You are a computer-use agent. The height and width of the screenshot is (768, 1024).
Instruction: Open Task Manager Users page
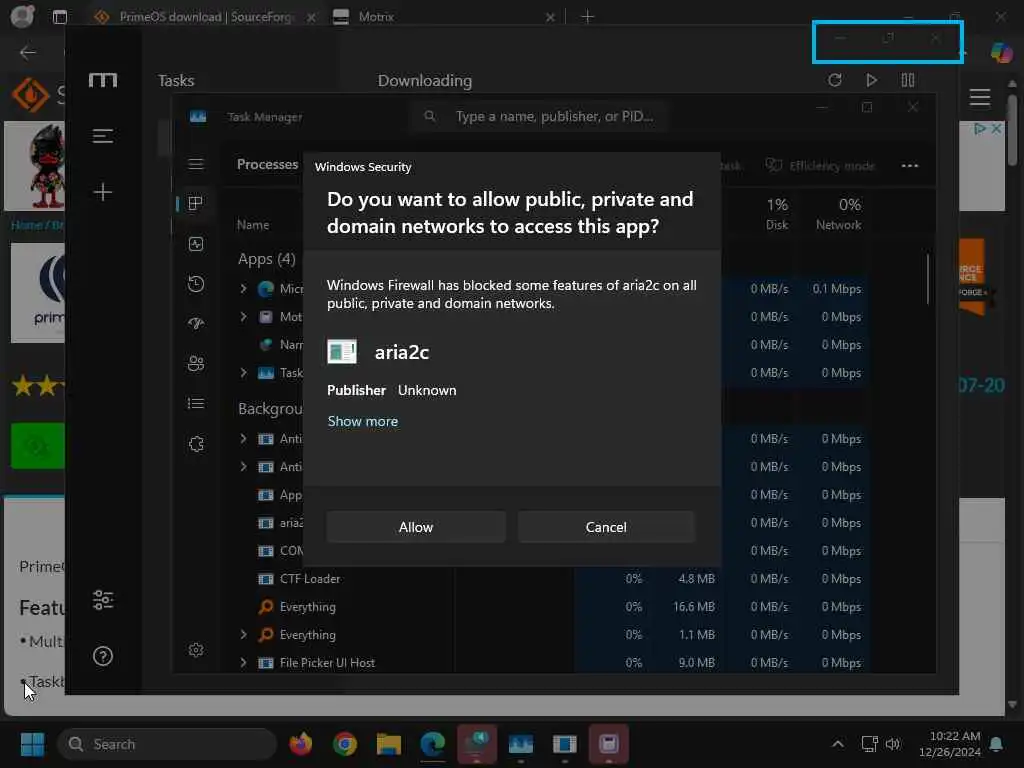(x=195, y=363)
